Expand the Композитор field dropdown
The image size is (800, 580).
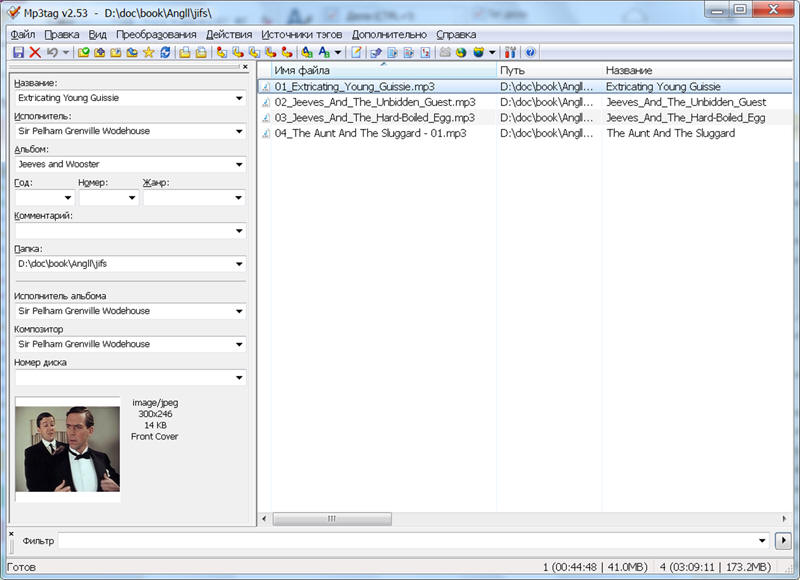click(239, 344)
